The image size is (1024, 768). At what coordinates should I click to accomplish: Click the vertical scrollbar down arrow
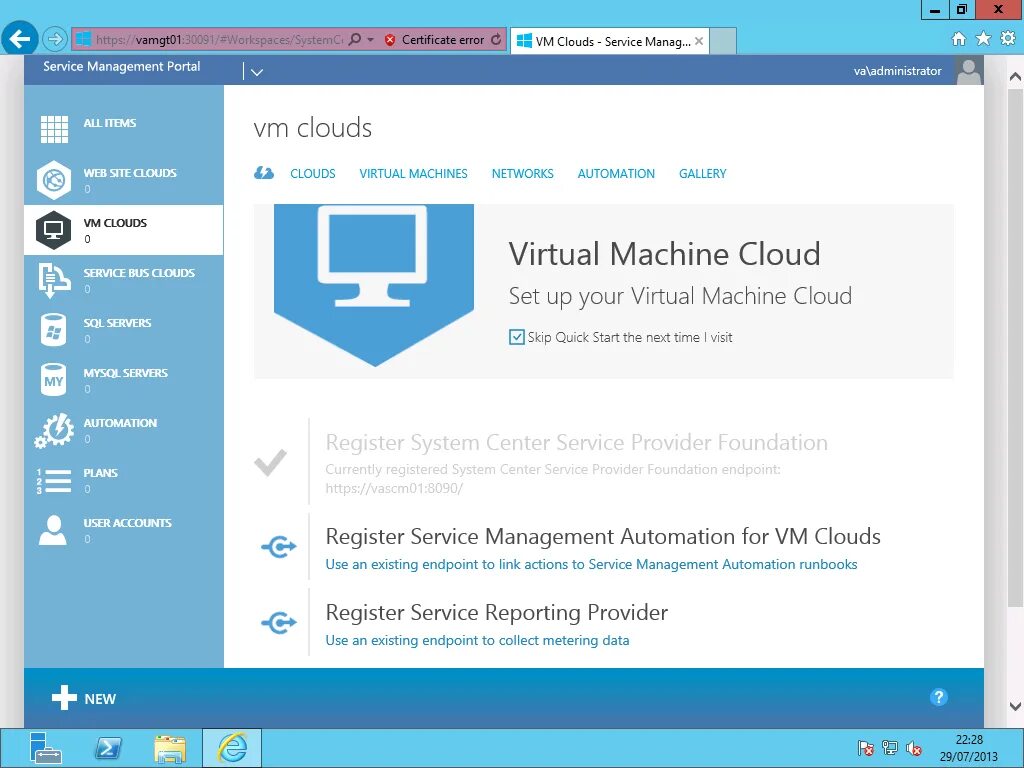coord(1015,706)
